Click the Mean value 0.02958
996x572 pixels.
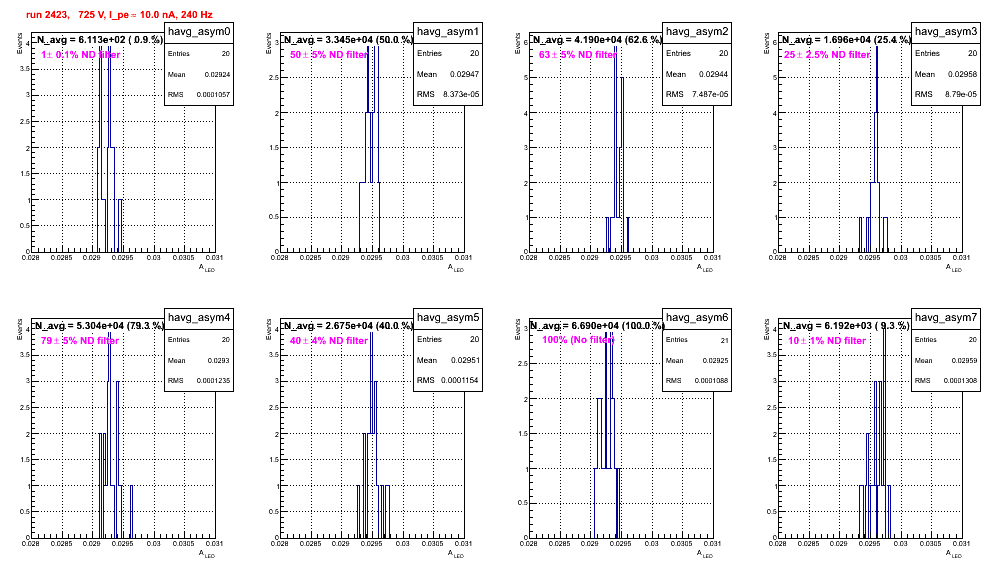963,74
